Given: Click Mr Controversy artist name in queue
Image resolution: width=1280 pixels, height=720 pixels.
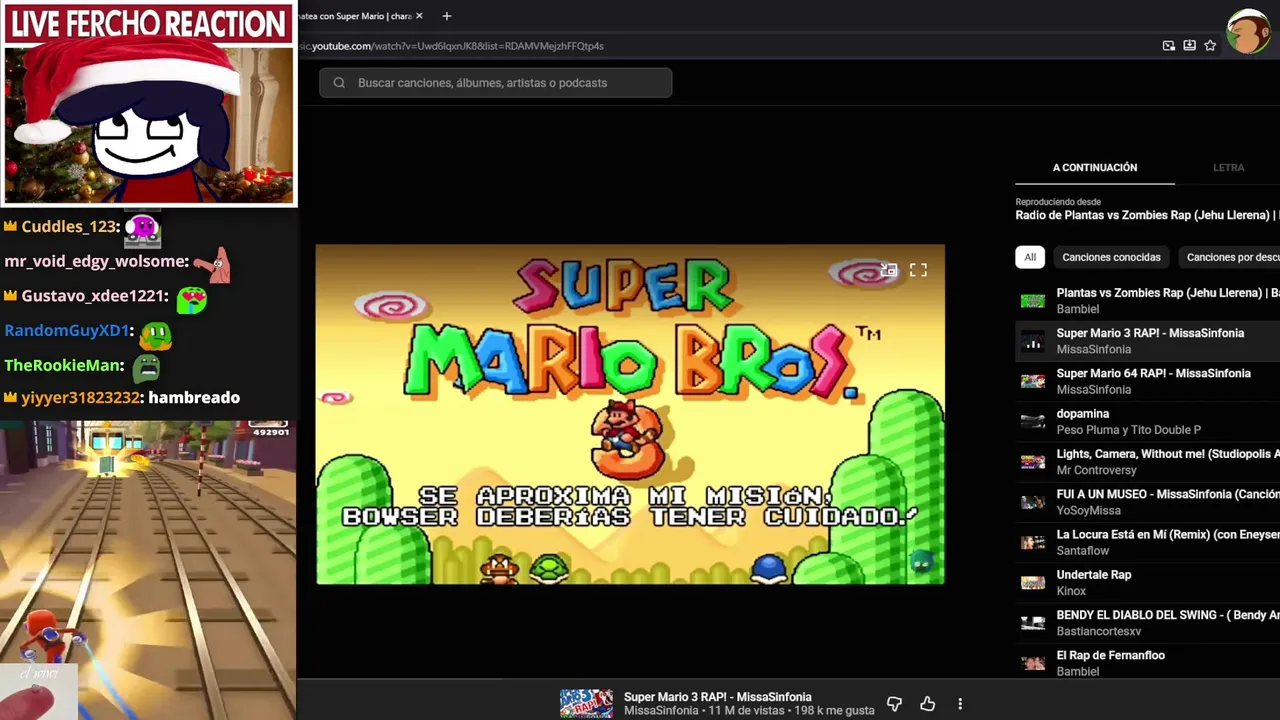Looking at the screenshot, I should click(1097, 470).
